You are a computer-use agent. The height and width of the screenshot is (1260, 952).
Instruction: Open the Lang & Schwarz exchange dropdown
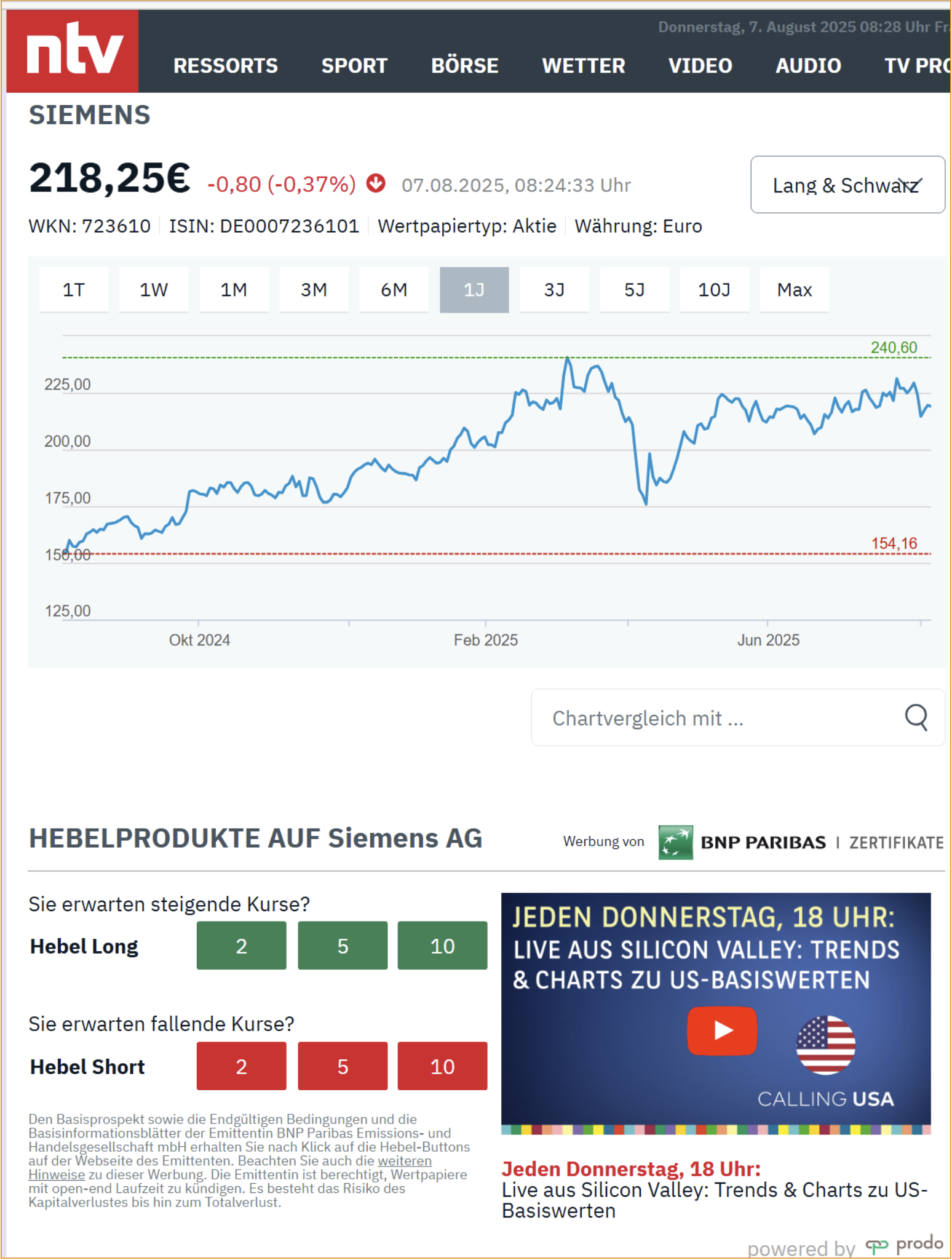click(847, 185)
